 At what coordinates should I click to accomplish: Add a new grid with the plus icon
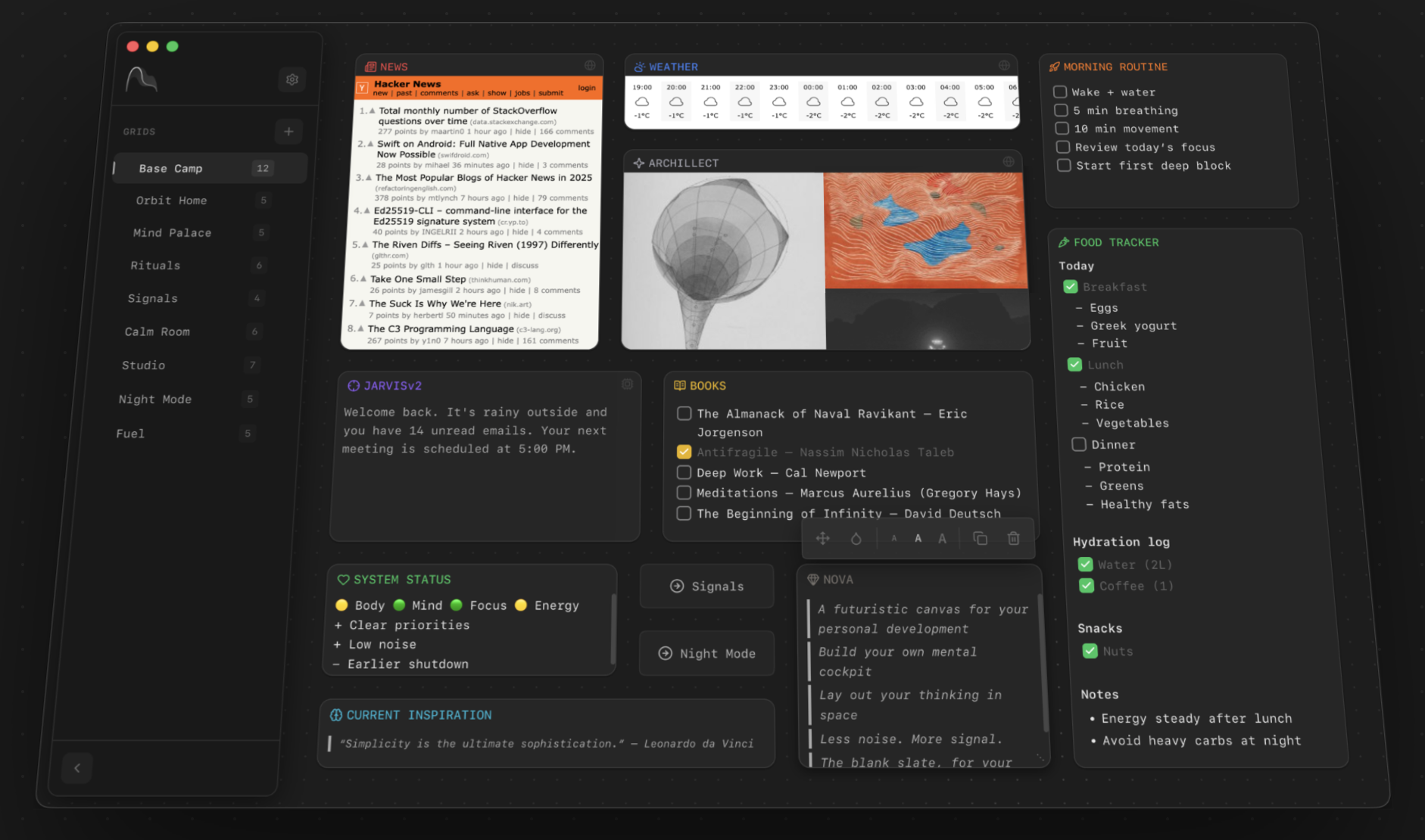pos(288,131)
